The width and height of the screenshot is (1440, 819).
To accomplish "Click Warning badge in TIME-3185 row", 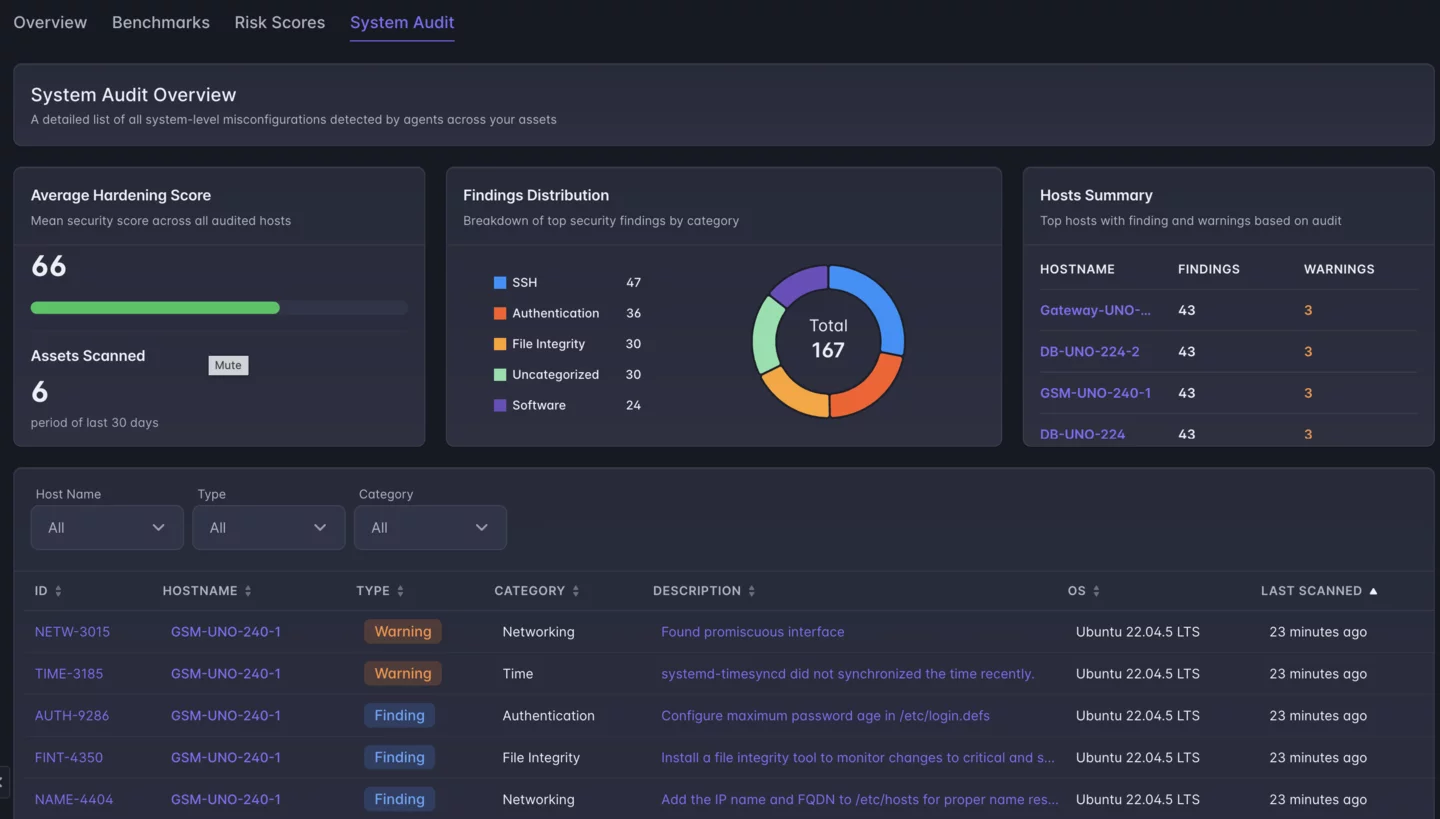I will [403, 674].
